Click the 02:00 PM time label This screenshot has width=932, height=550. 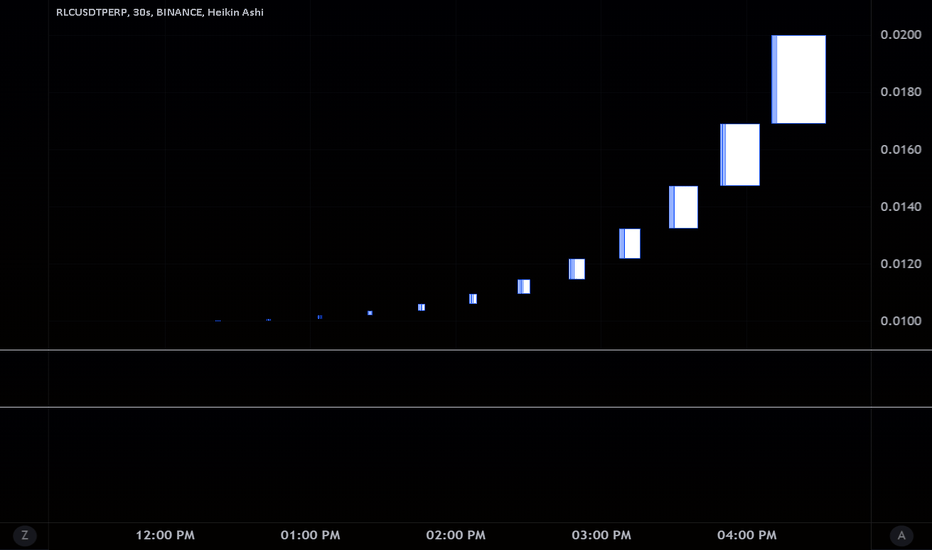point(456,535)
